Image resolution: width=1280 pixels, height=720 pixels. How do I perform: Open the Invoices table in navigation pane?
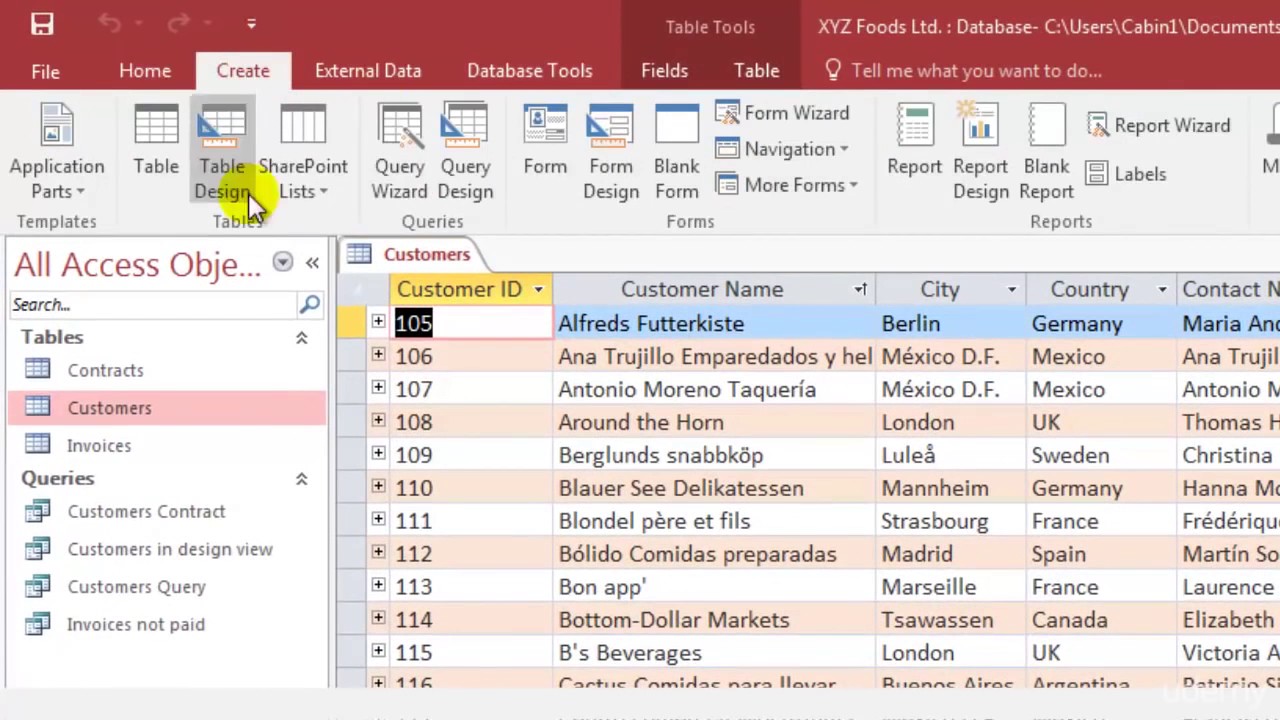coord(99,446)
